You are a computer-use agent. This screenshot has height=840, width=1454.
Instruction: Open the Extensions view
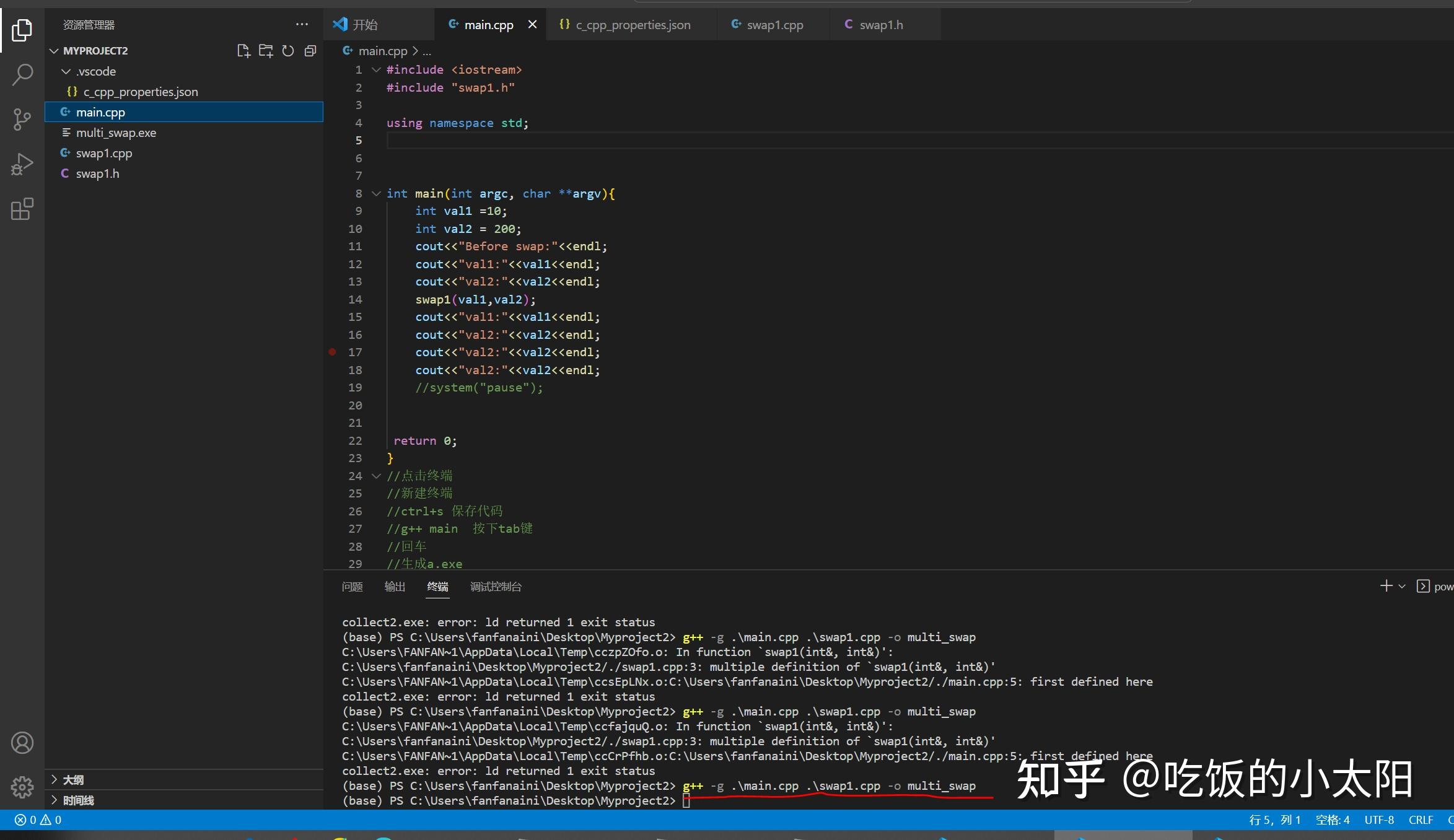click(x=22, y=209)
